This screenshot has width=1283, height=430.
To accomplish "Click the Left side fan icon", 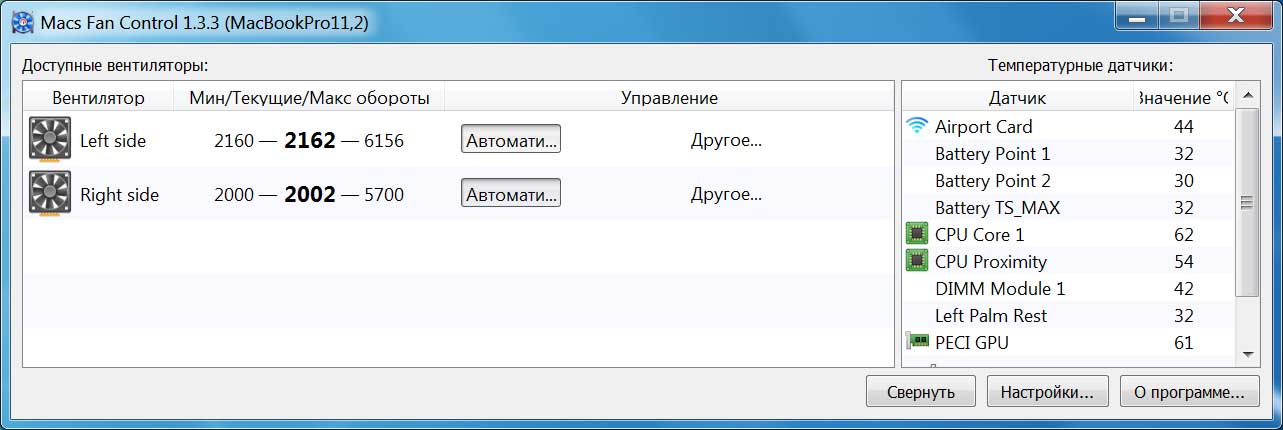I will click(x=49, y=138).
